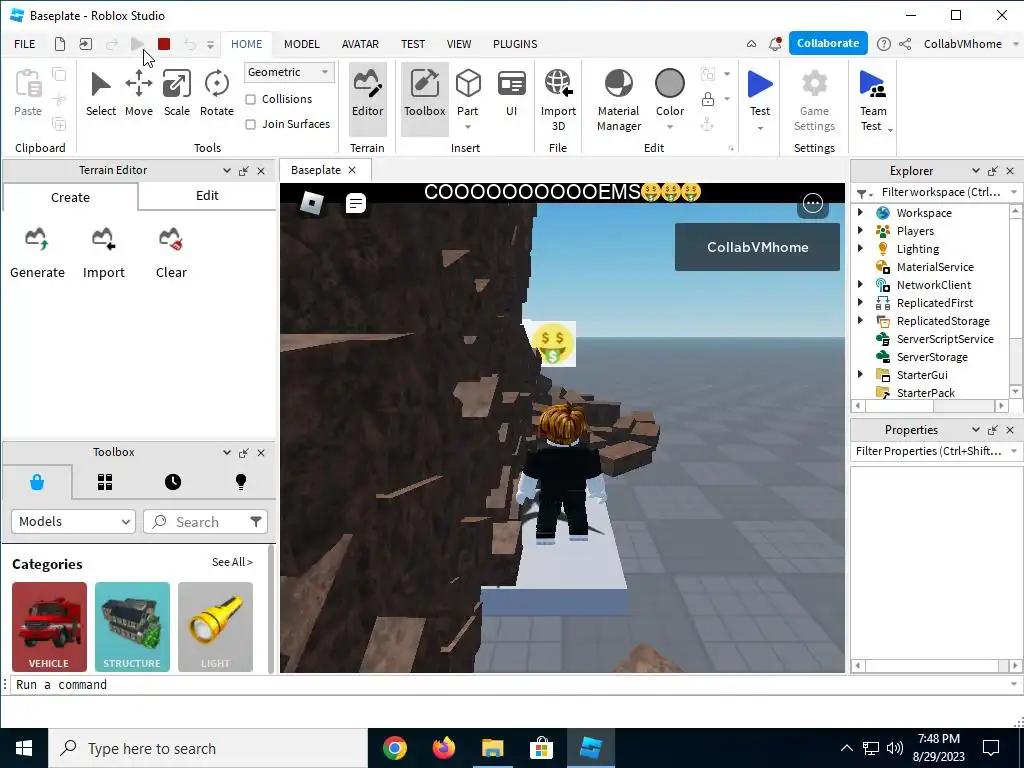Open the Explorer filter dropdown icon
The height and width of the screenshot is (768, 1024).
pyautogui.click(x=864, y=193)
